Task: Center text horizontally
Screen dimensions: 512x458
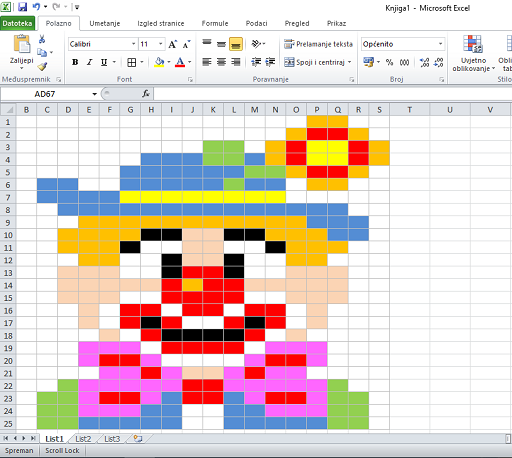Action: click(221, 62)
